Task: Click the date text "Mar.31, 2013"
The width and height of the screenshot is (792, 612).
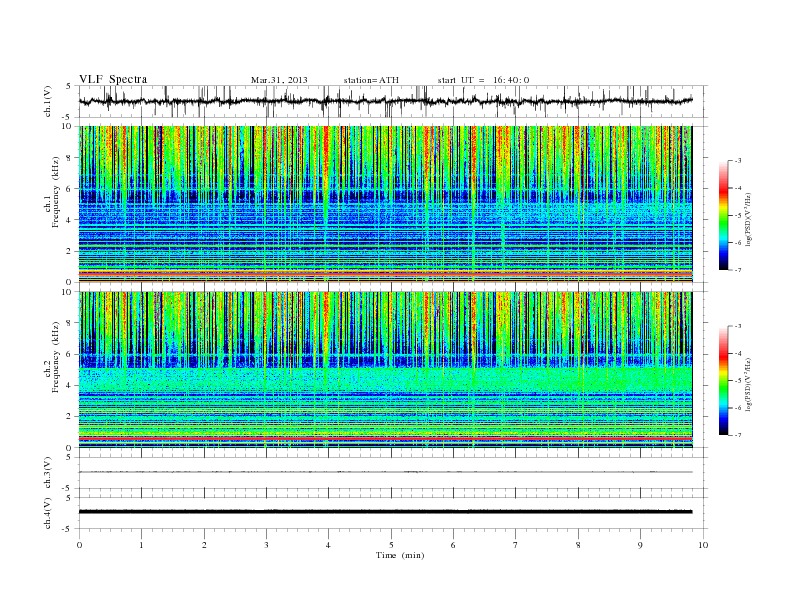Action: (279, 80)
